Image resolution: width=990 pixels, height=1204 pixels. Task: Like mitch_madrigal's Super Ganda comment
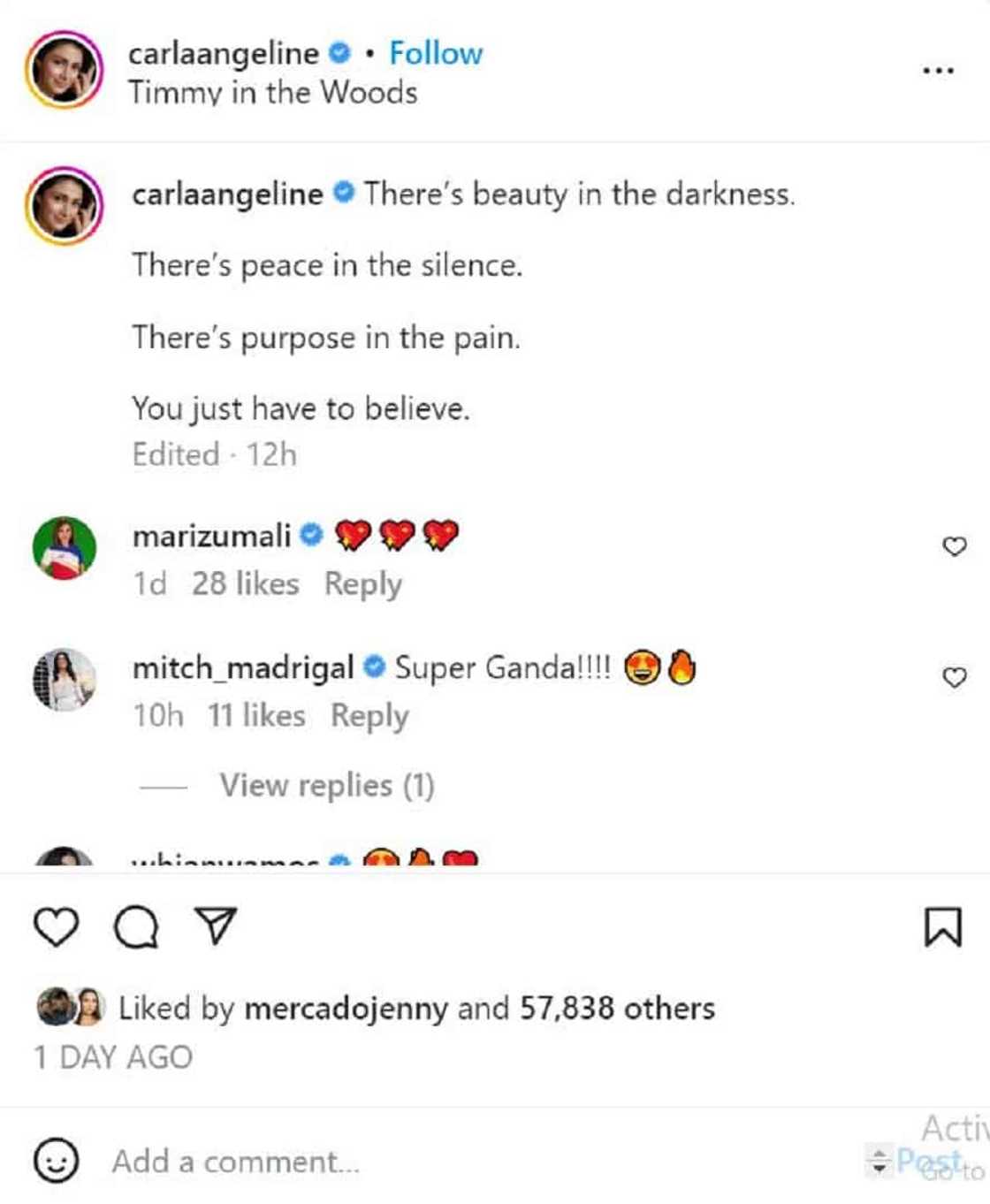click(x=955, y=678)
